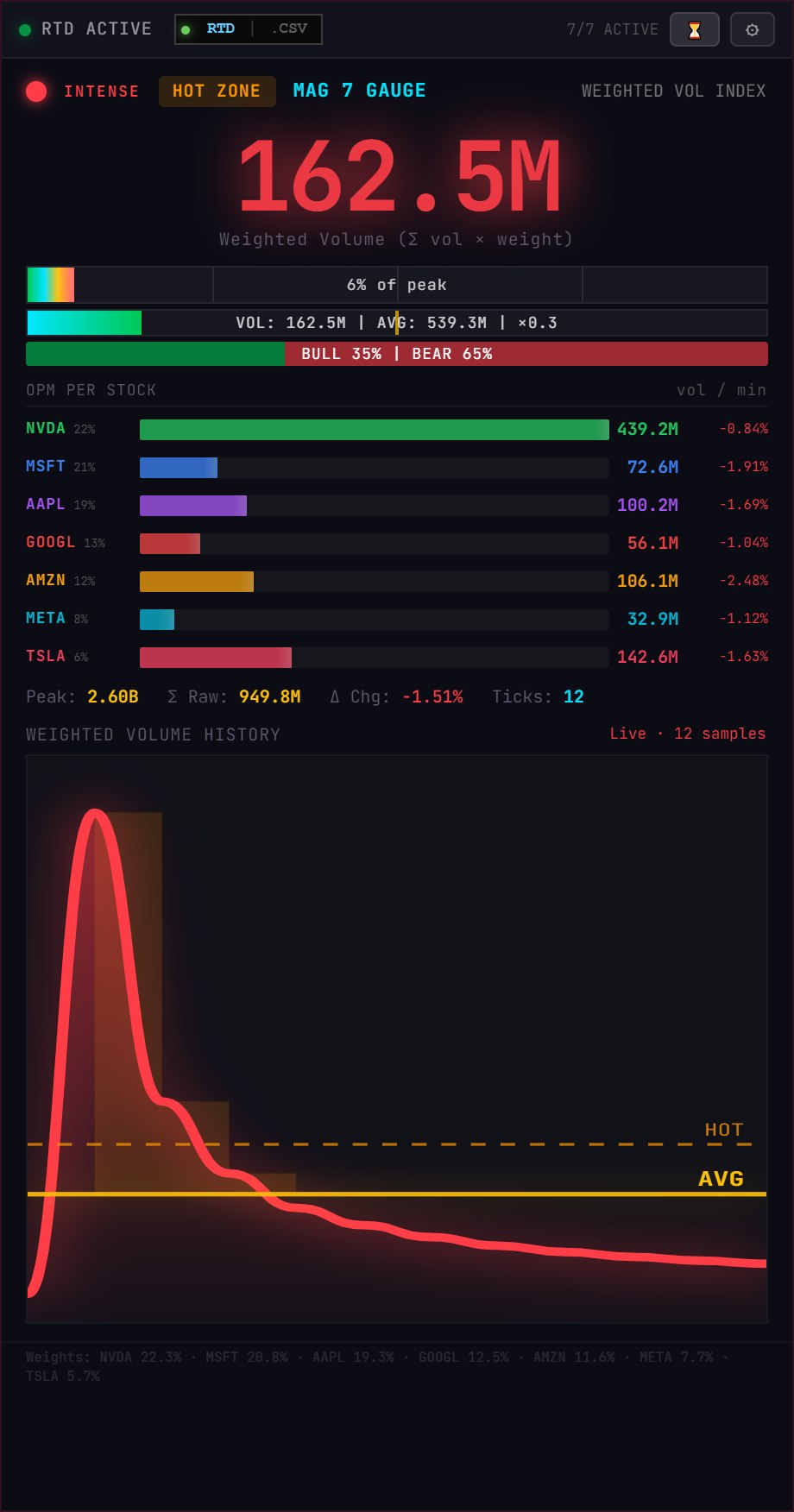Click the AAPL purple volume bar
Screen dimensions: 794x1512
pyautogui.click(x=193, y=506)
